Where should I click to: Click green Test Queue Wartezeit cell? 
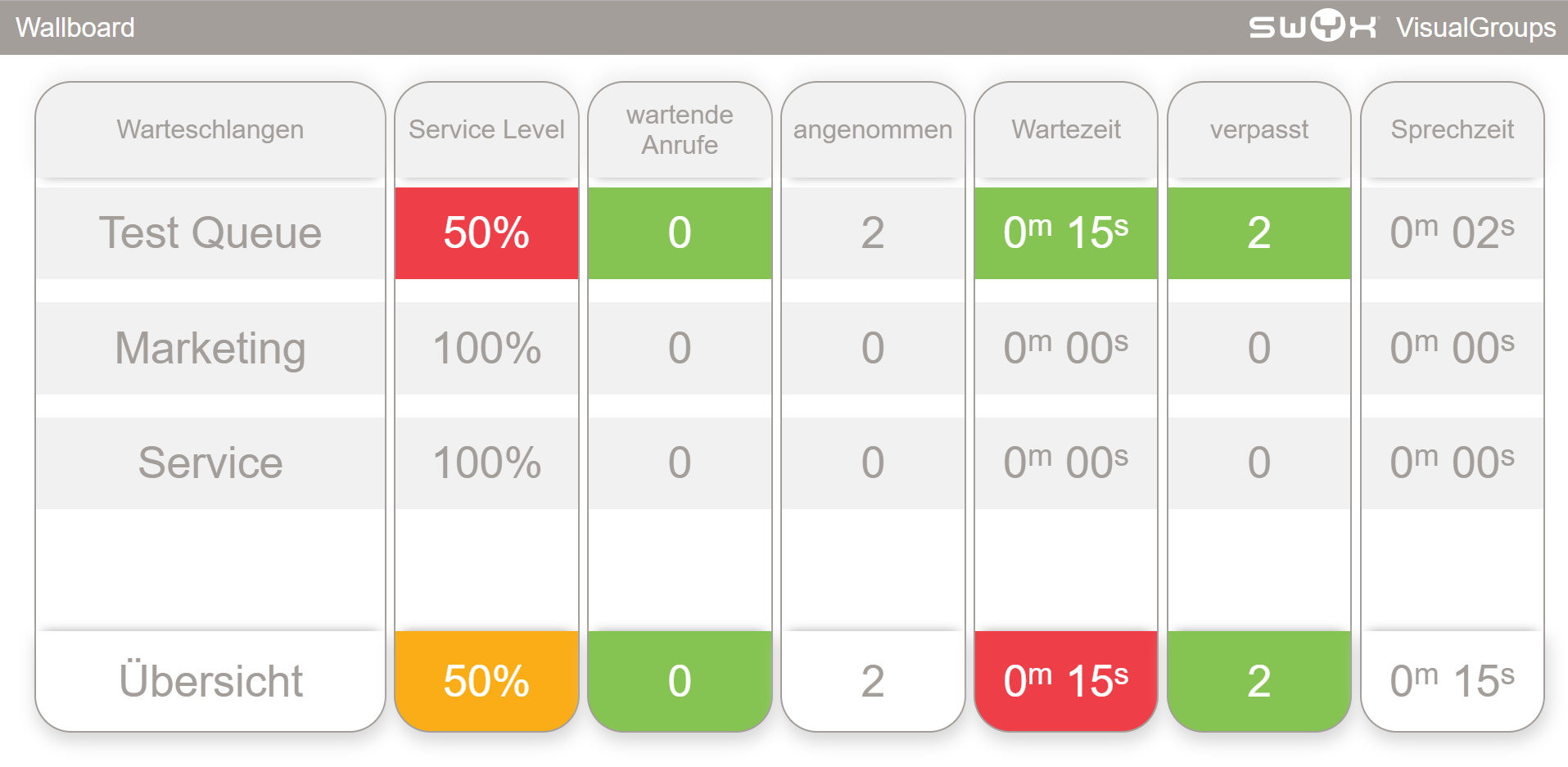(x=1066, y=233)
